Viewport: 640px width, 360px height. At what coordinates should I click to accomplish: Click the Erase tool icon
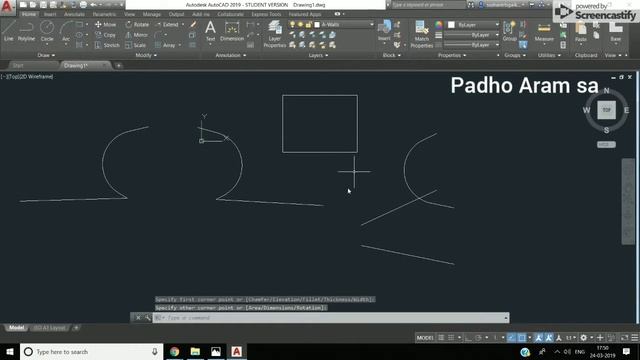[193, 24]
